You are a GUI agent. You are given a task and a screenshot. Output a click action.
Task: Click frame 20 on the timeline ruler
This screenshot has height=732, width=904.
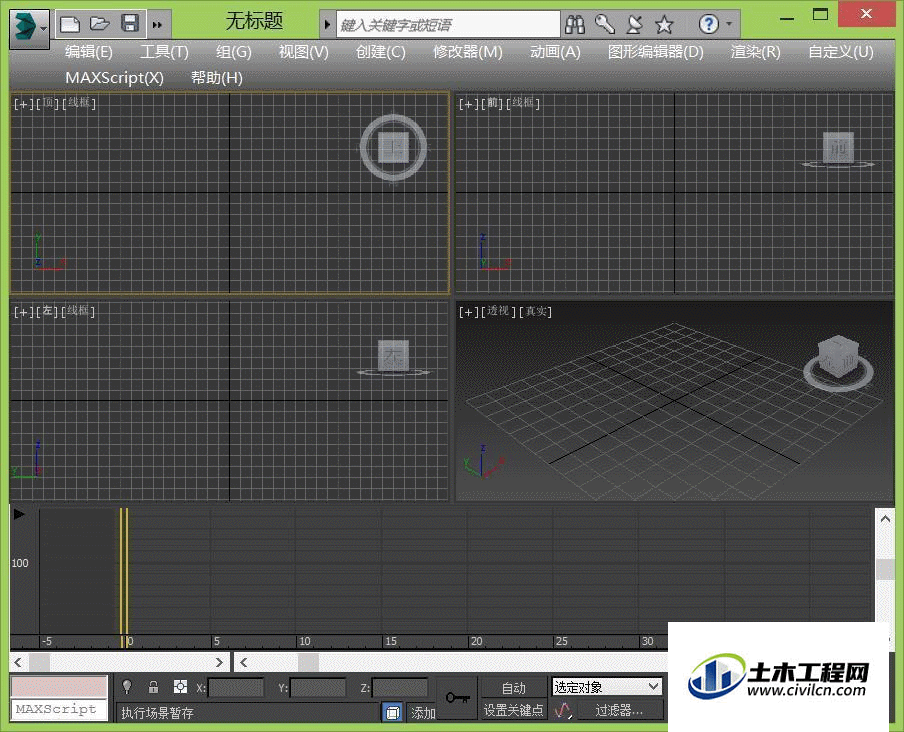click(x=476, y=642)
